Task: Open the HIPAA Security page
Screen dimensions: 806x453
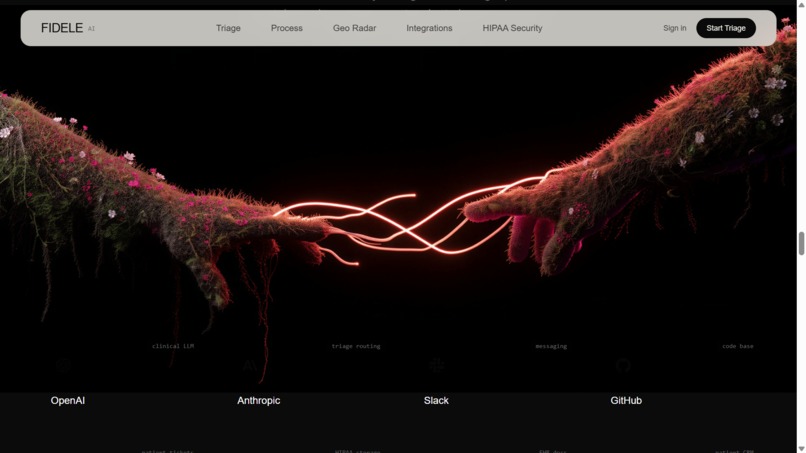Action: tap(512, 28)
